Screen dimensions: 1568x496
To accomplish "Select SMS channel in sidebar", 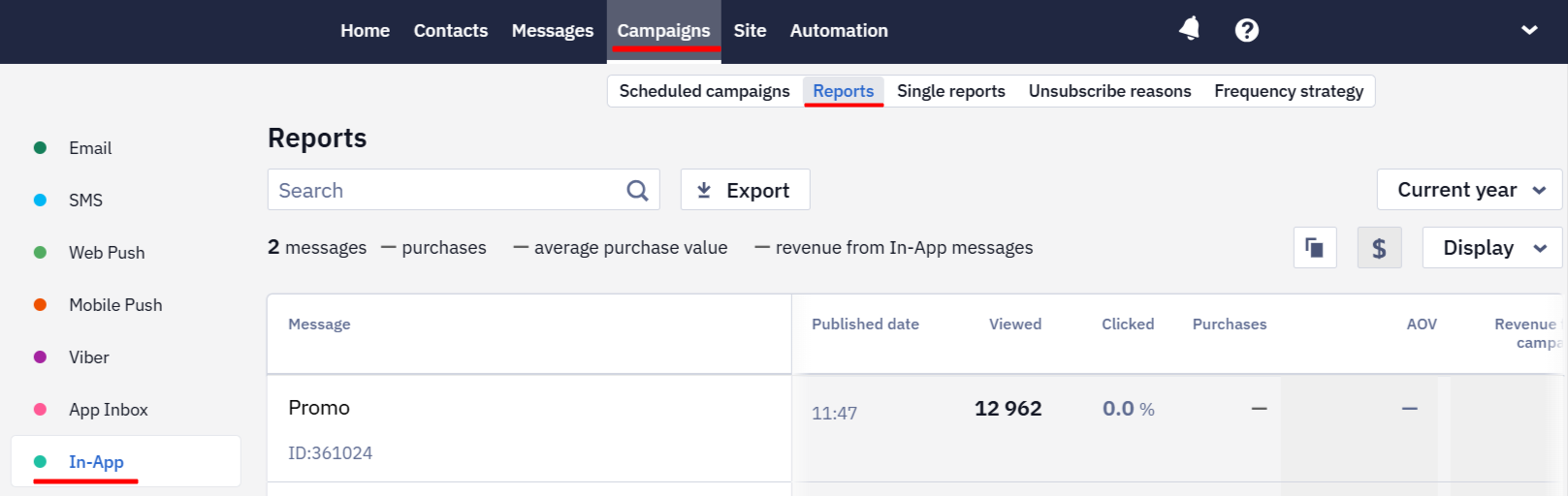I will coord(85,201).
